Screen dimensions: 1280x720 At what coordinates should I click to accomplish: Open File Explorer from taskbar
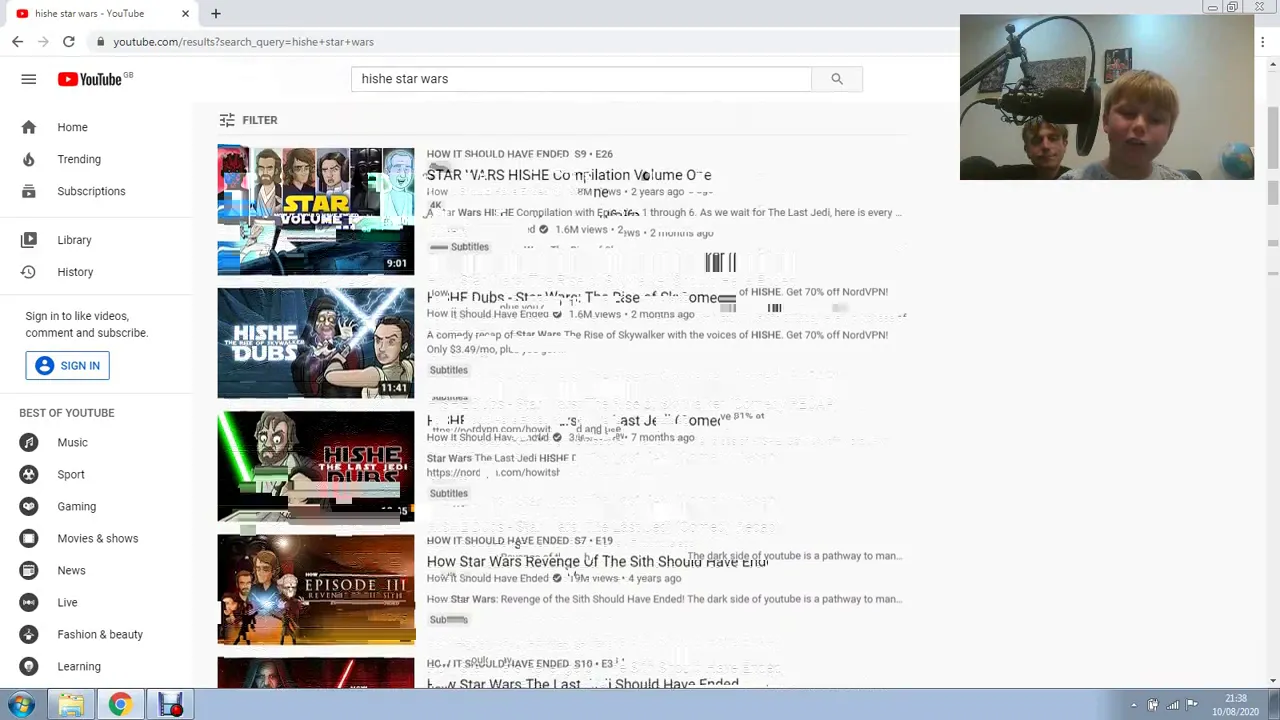pyautogui.click(x=71, y=705)
